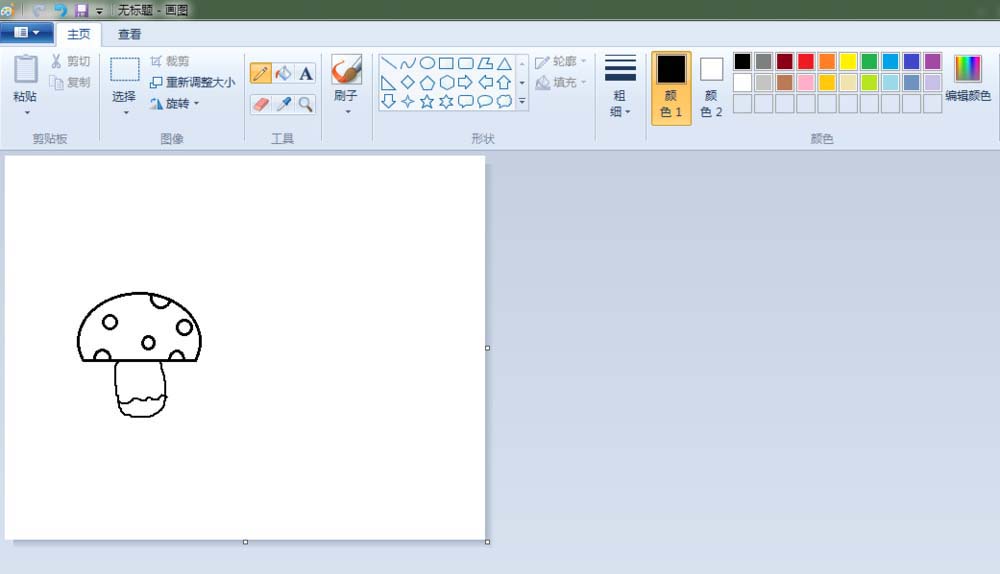Choose the Rectangle shape
The image size is (1000, 574).
pyautogui.click(x=446, y=63)
